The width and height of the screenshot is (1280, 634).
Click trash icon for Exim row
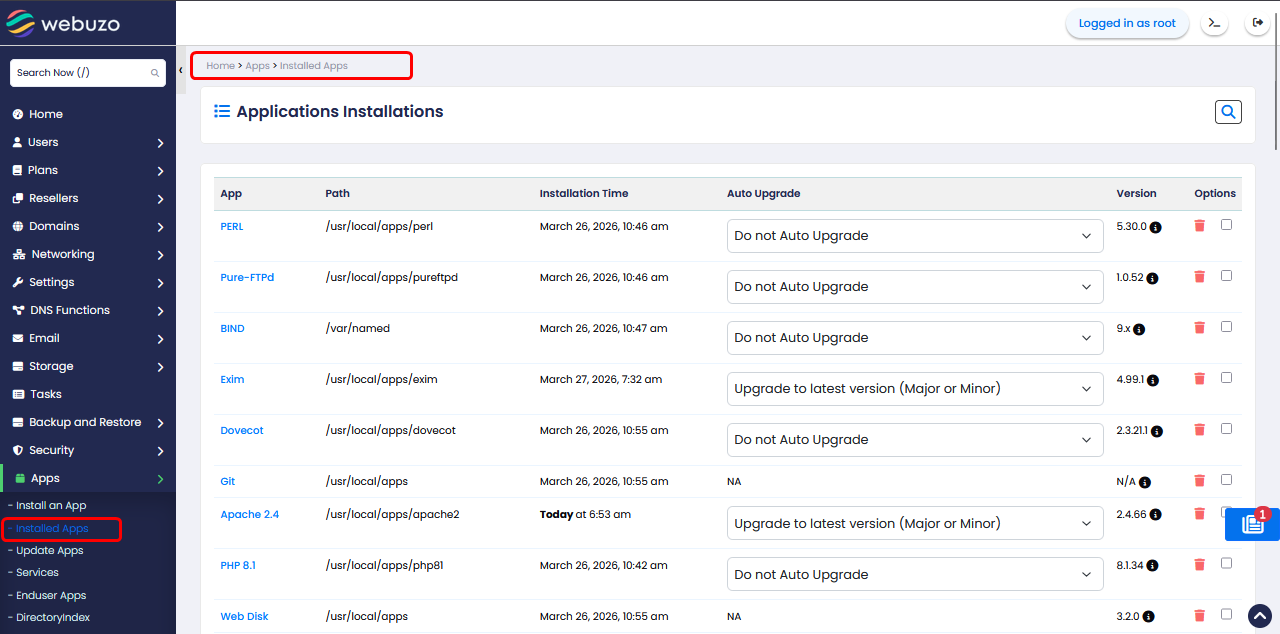1200,379
